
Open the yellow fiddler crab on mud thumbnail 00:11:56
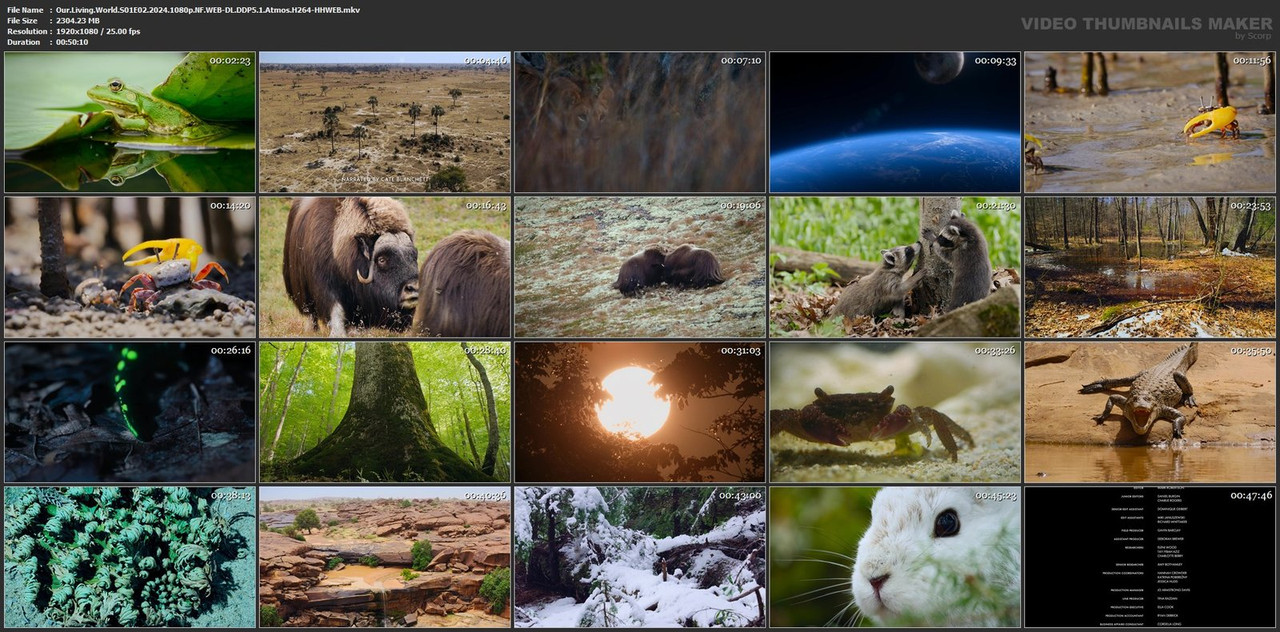coord(1150,122)
